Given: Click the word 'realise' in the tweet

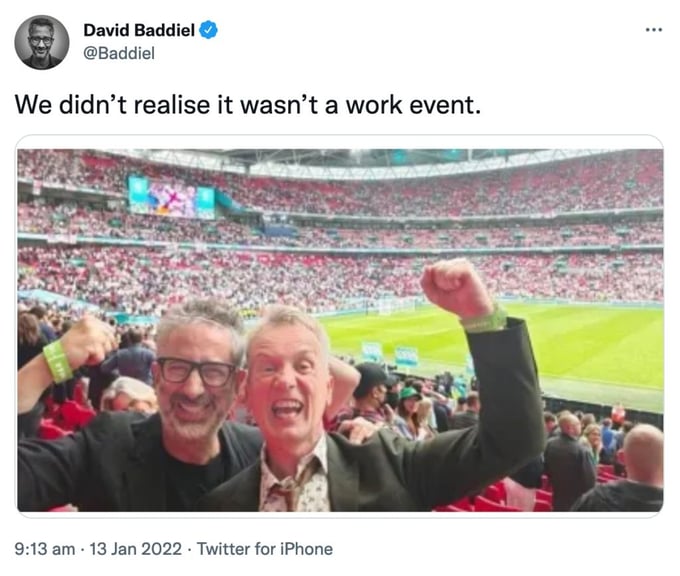Looking at the screenshot, I should pos(172,105).
